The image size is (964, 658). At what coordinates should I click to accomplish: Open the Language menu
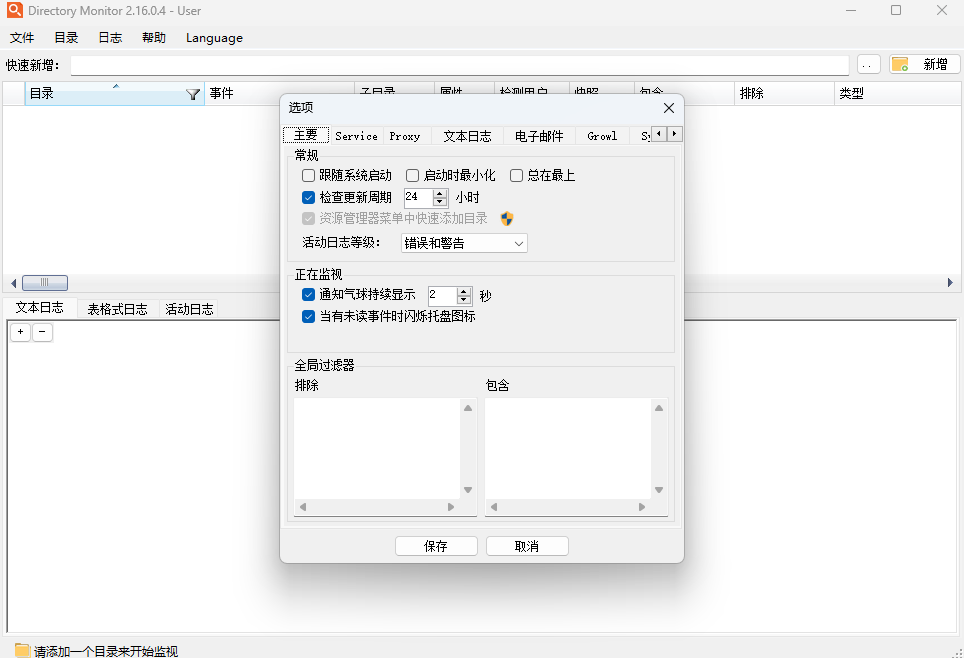tap(215, 38)
